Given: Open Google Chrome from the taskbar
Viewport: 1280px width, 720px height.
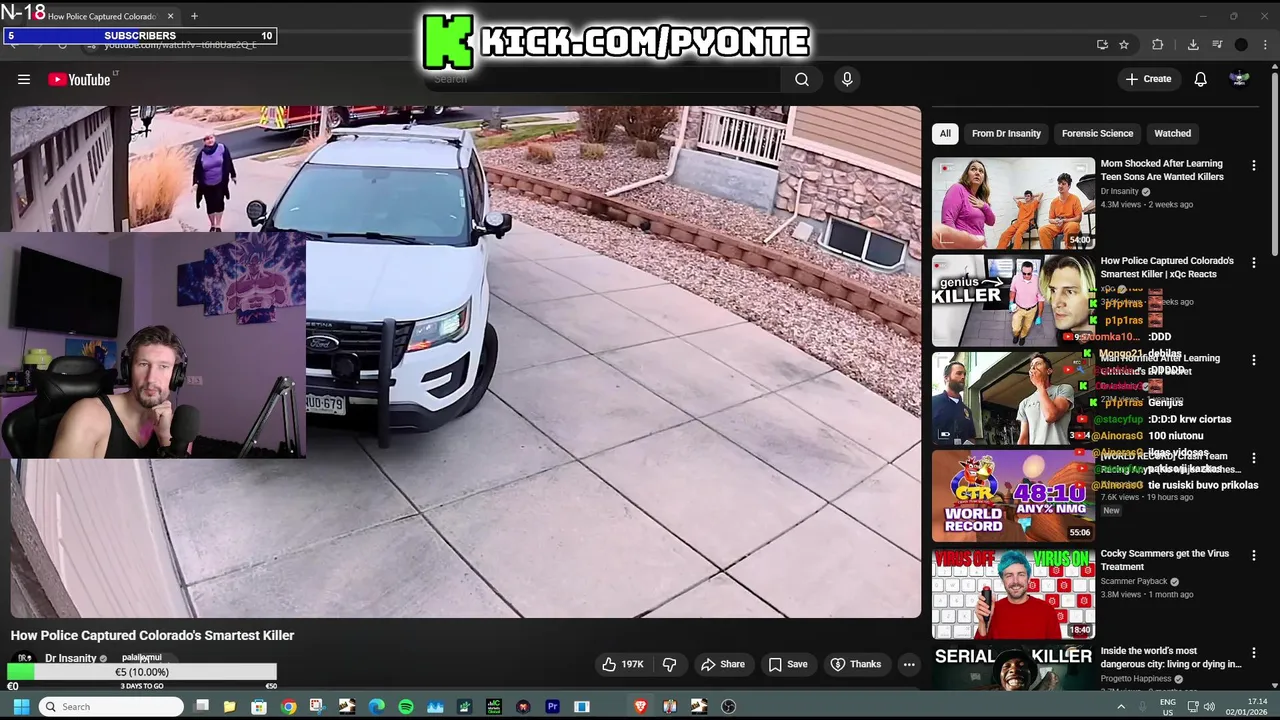Looking at the screenshot, I should click(x=288, y=706).
